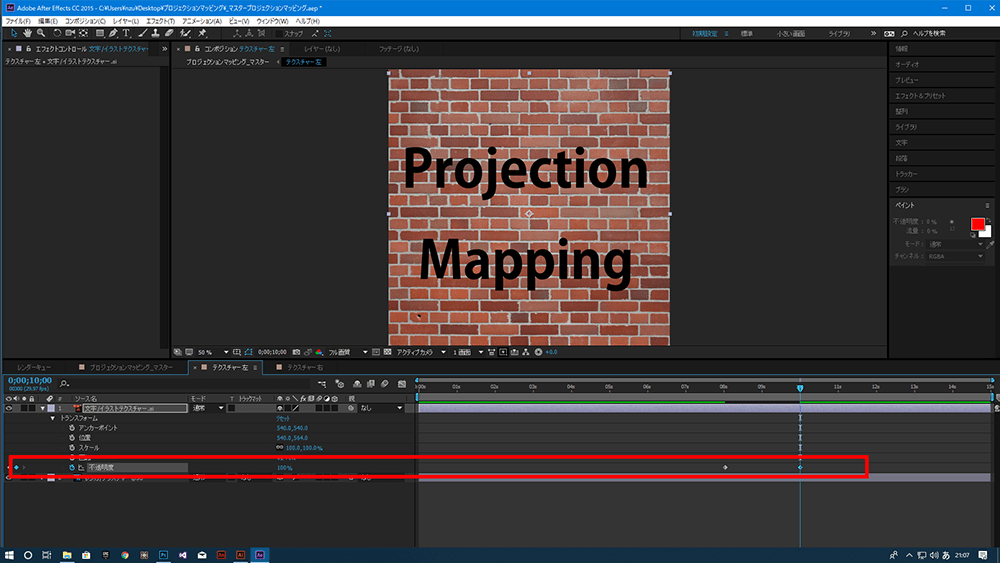Open the timeline composition mini-flowchart icon
Screen dimensions: 1000x563
(x=322, y=384)
